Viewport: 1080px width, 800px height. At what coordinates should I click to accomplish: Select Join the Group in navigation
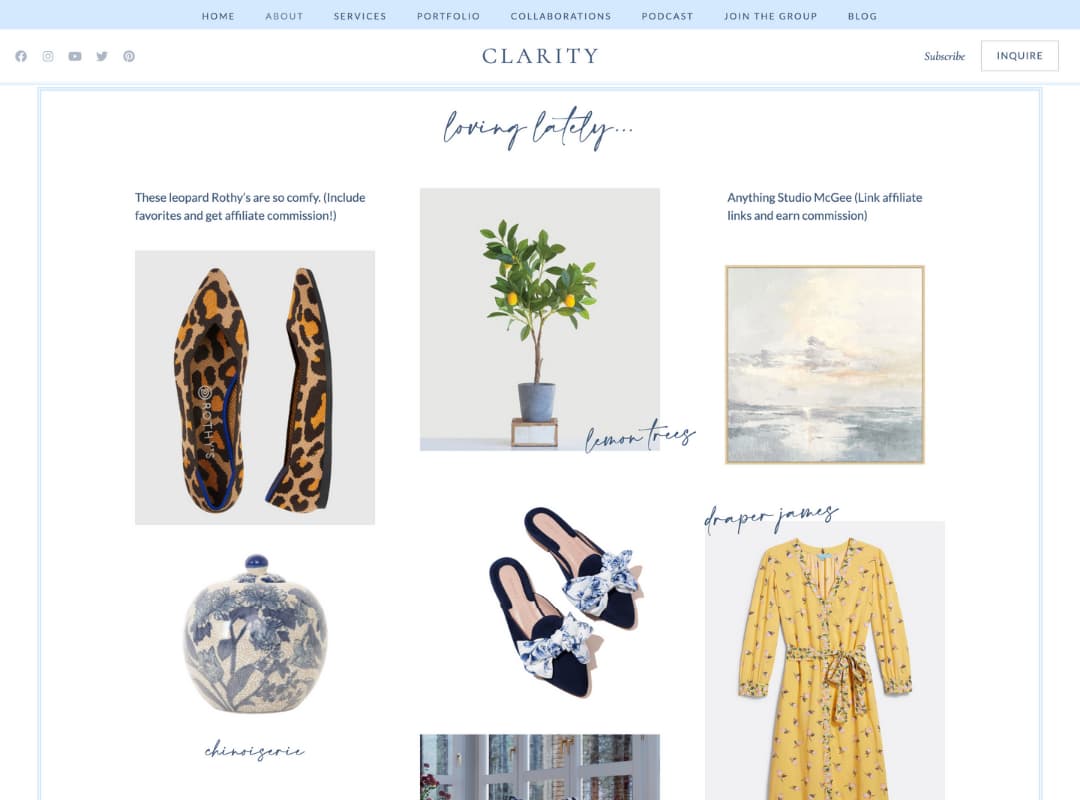point(771,16)
